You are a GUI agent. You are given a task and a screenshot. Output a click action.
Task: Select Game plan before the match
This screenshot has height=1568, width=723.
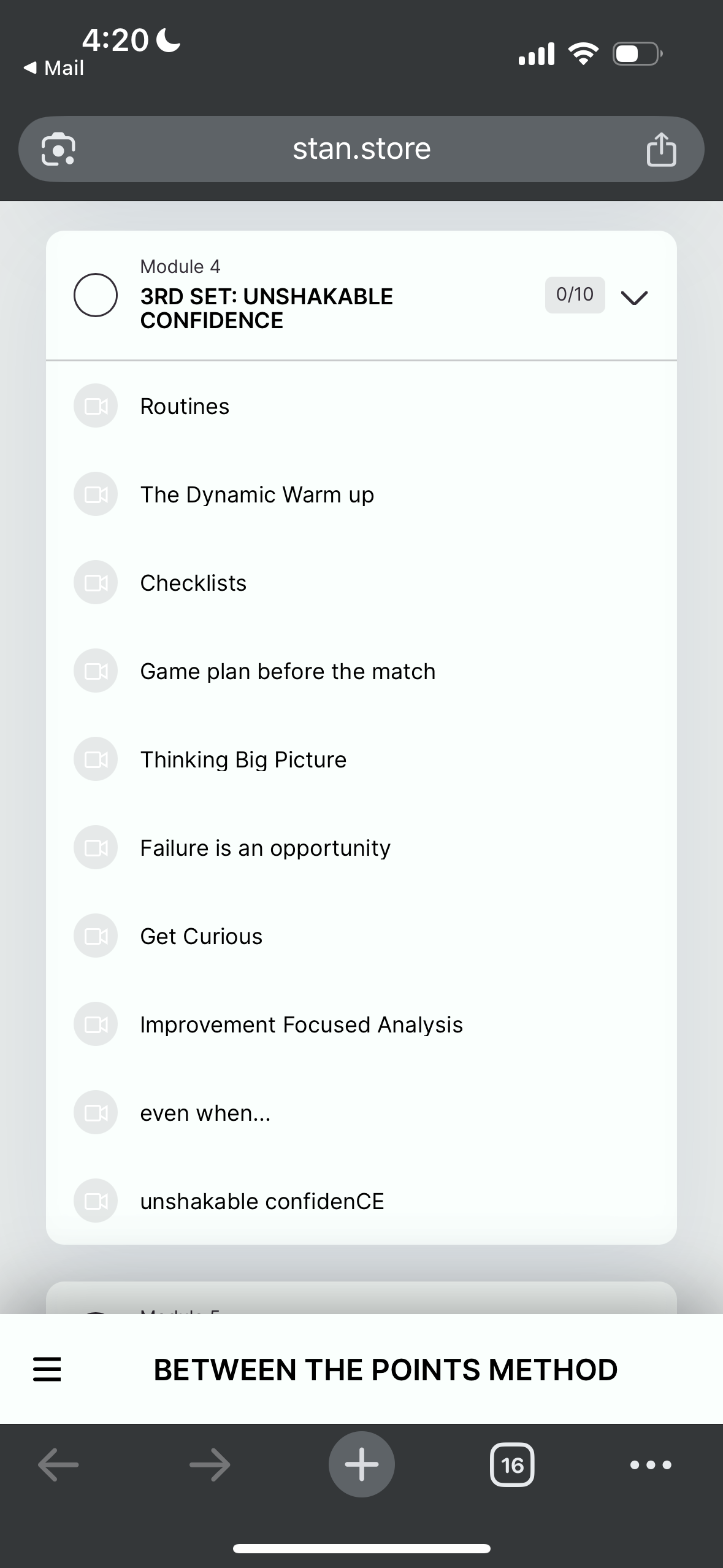pos(288,671)
